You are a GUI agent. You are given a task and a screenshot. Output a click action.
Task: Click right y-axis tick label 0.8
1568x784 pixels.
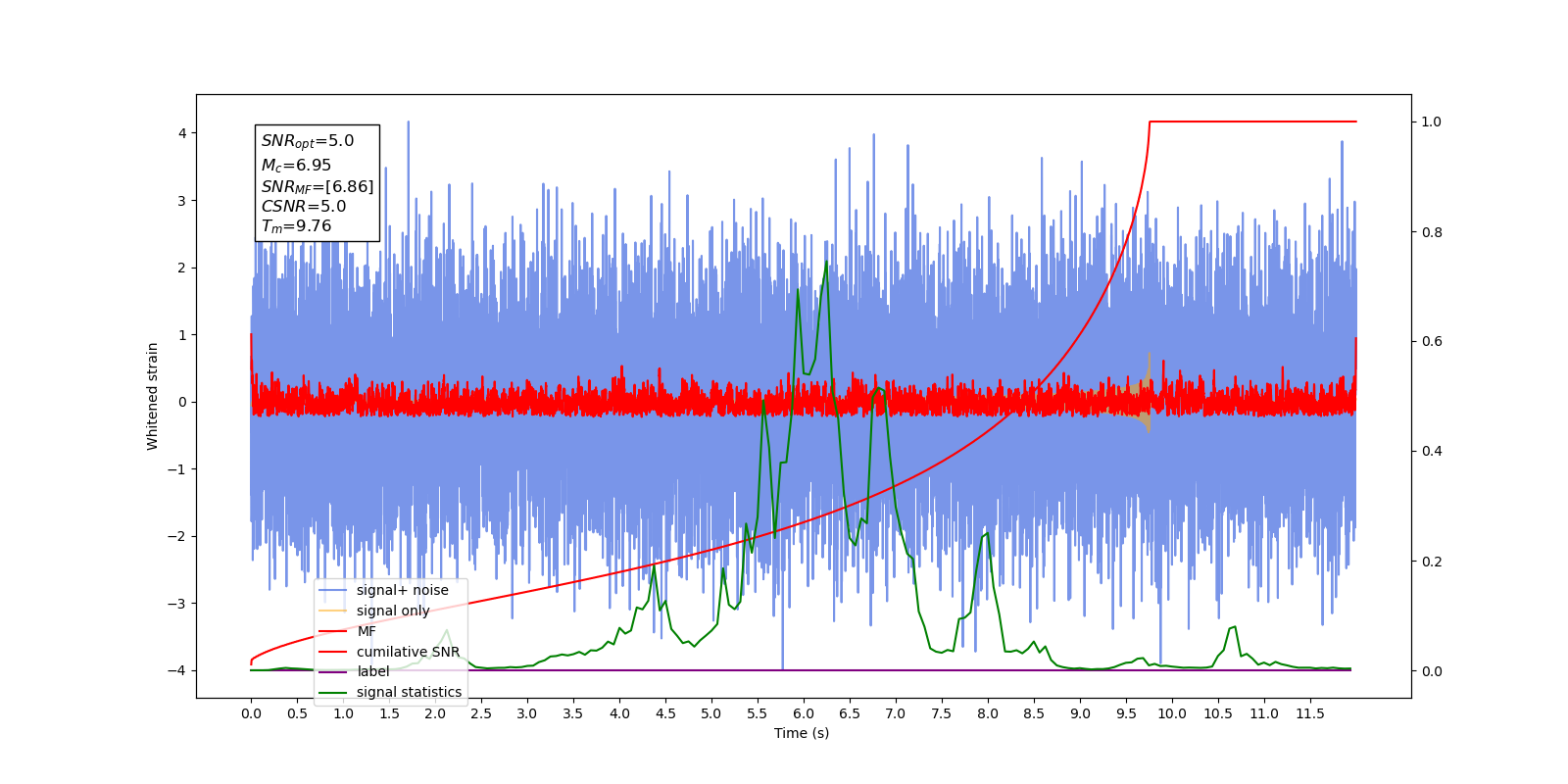pos(1432,232)
